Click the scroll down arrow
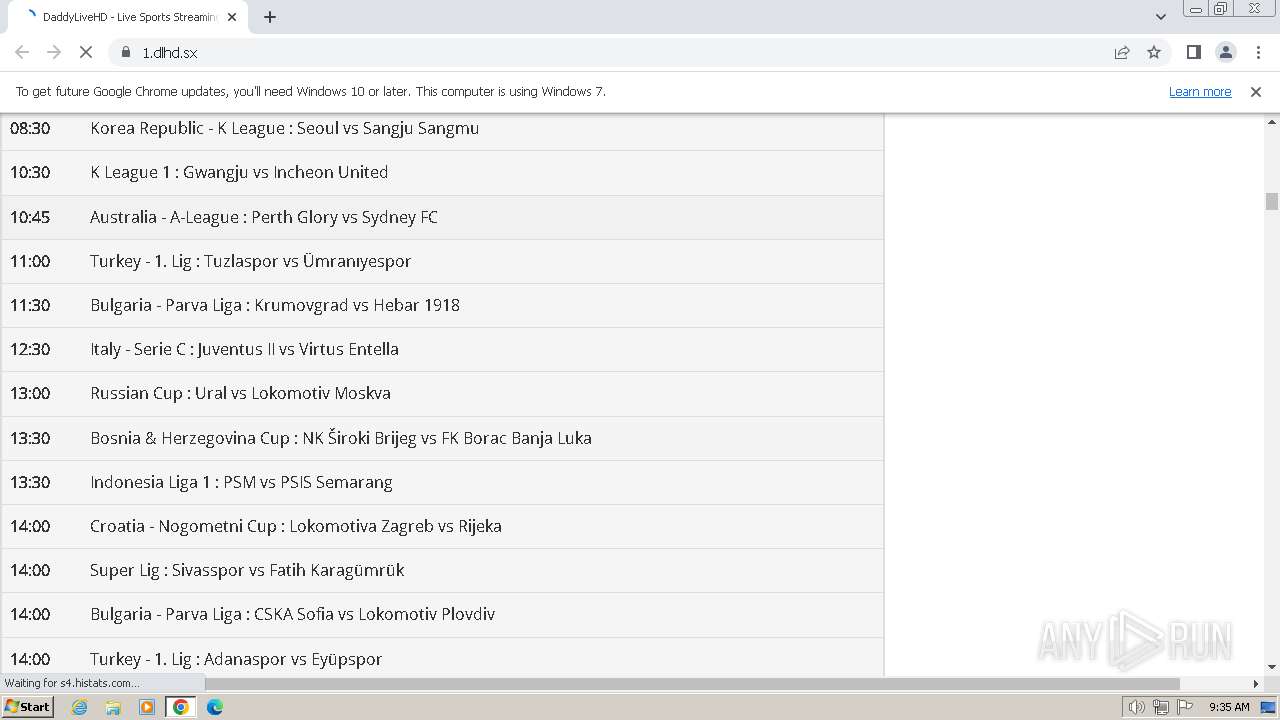Image resolution: width=1280 pixels, height=720 pixels. [x=1271, y=668]
